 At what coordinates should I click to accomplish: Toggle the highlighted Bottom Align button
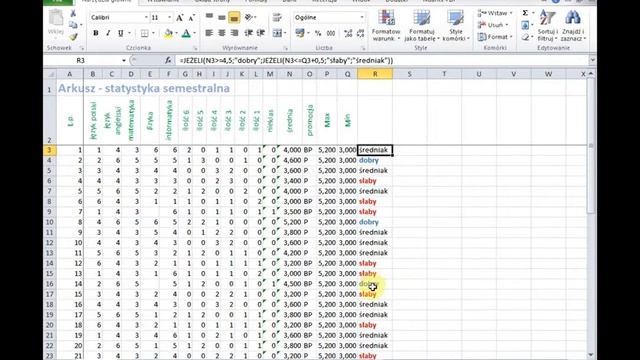click(x=234, y=17)
